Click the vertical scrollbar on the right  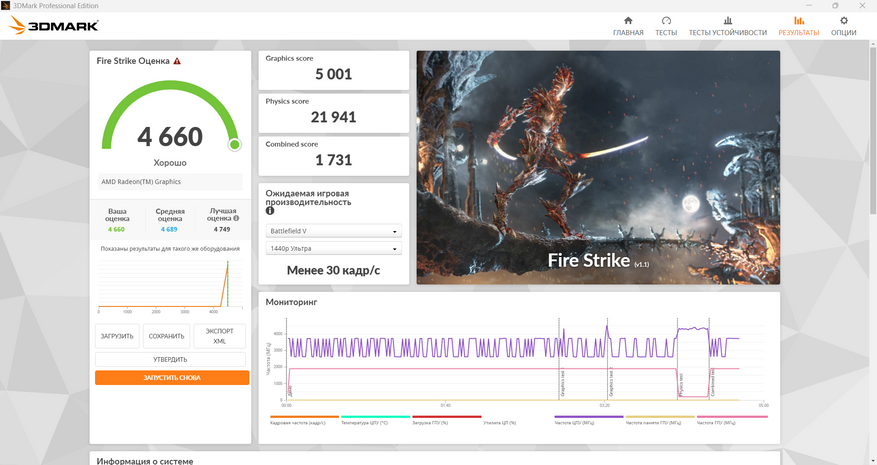[873, 129]
